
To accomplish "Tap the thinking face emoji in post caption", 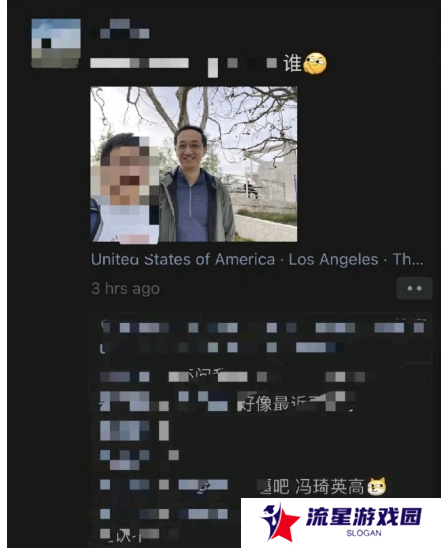I will point(315,63).
